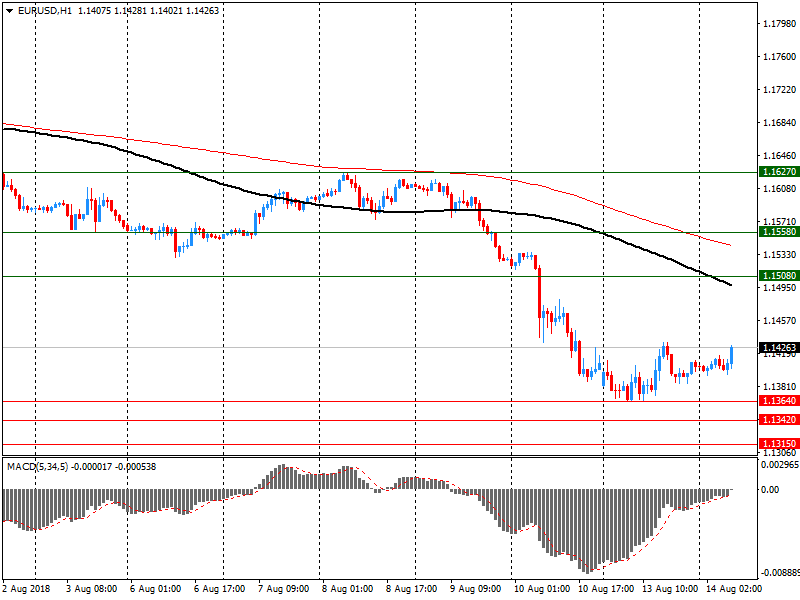800x600 pixels.
Task: Click the 1.13810 price scale value
Action: coord(780,387)
